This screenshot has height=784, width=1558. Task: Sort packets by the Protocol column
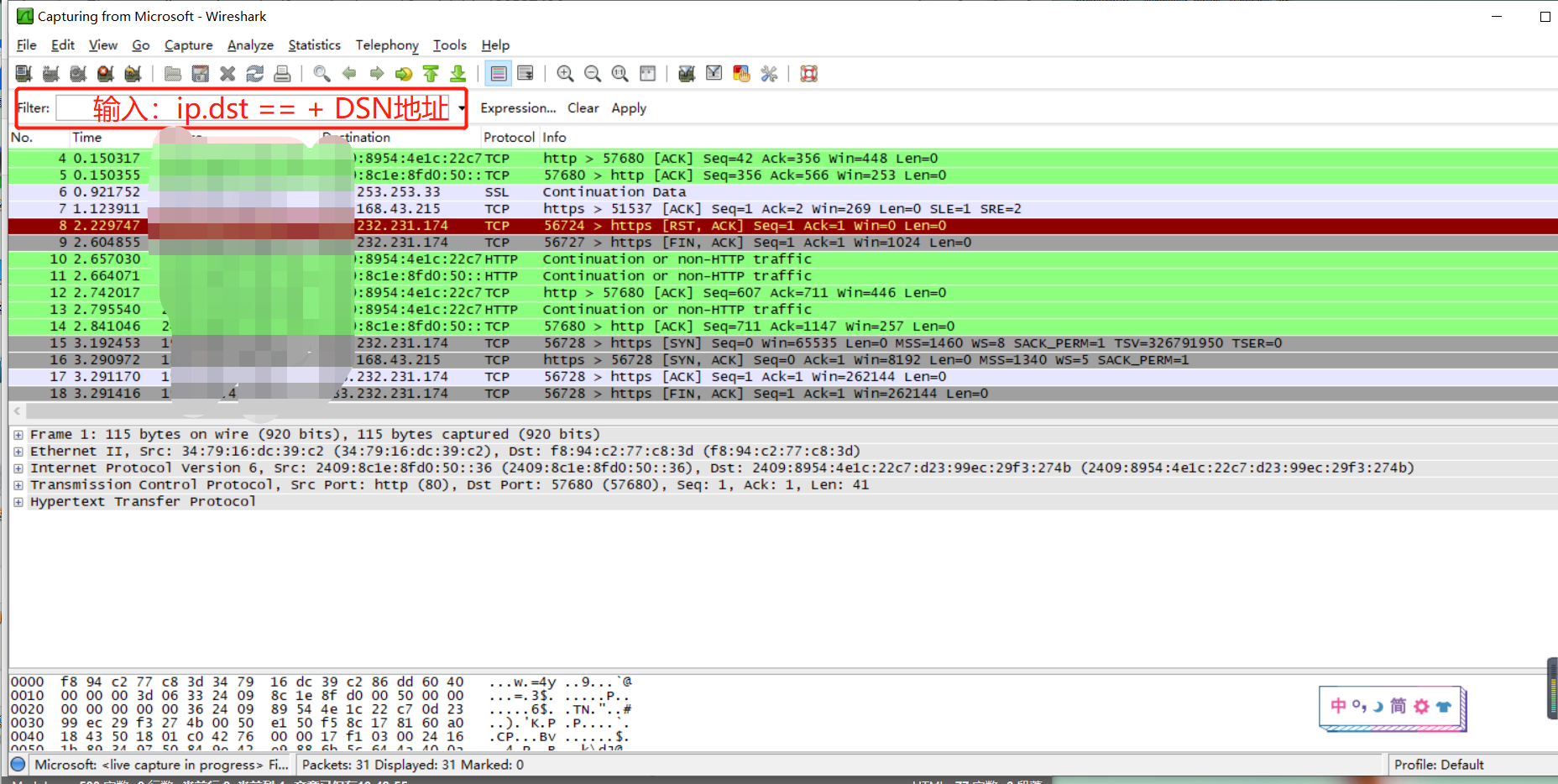coord(509,138)
